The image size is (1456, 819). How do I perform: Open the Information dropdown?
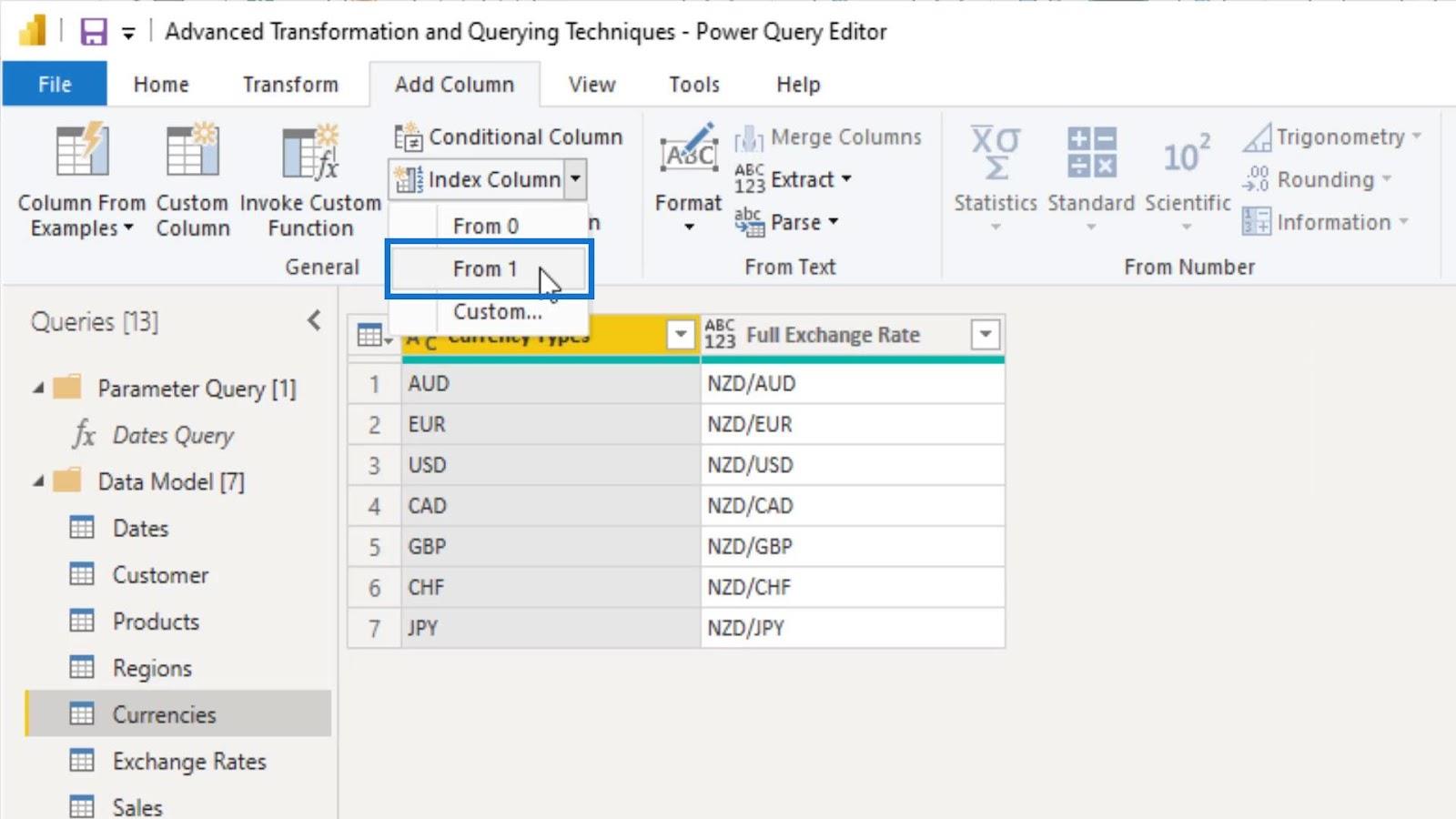point(1325,222)
